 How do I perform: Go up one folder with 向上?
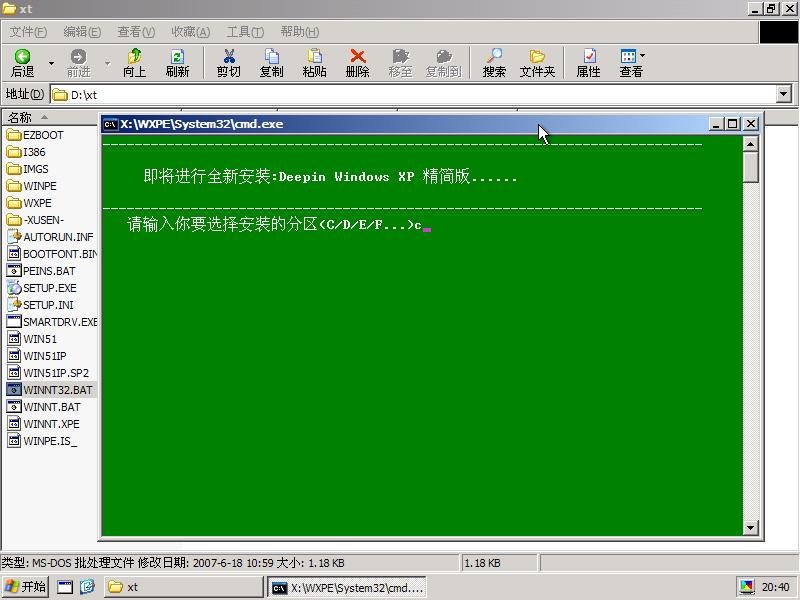[135, 63]
